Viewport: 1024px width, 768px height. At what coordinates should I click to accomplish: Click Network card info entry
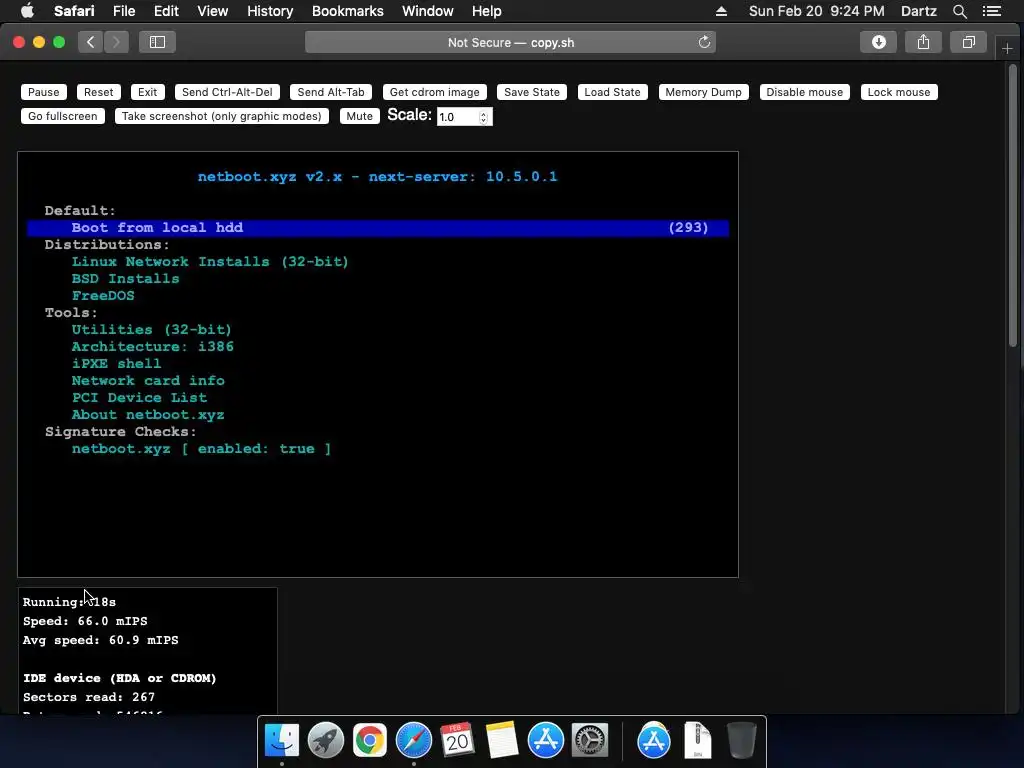click(148, 381)
